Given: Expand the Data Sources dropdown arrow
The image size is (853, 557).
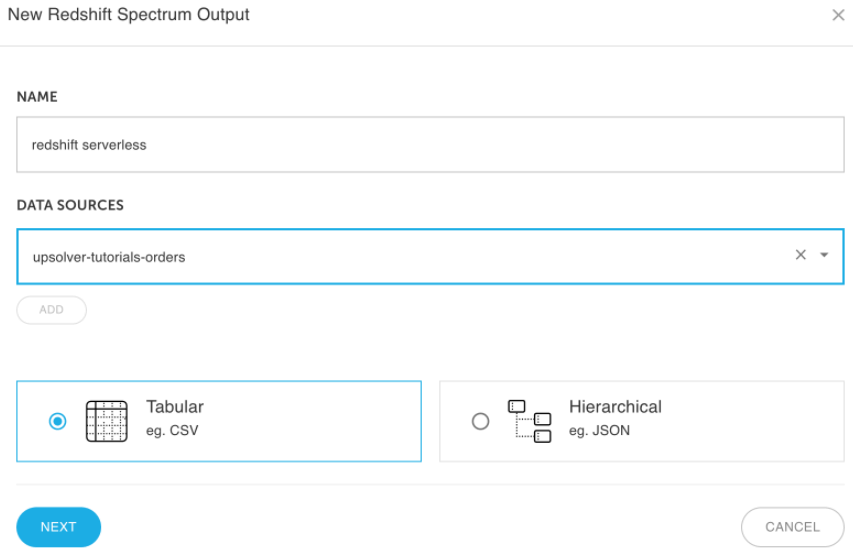Looking at the screenshot, I should [x=824, y=255].
